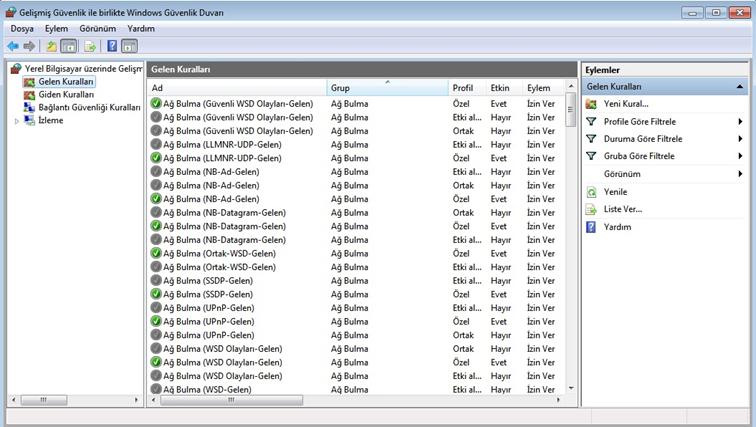Image resolution: width=756 pixels, height=427 pixels.
Task: Click the Up one level folder icon
Action: 51,46
